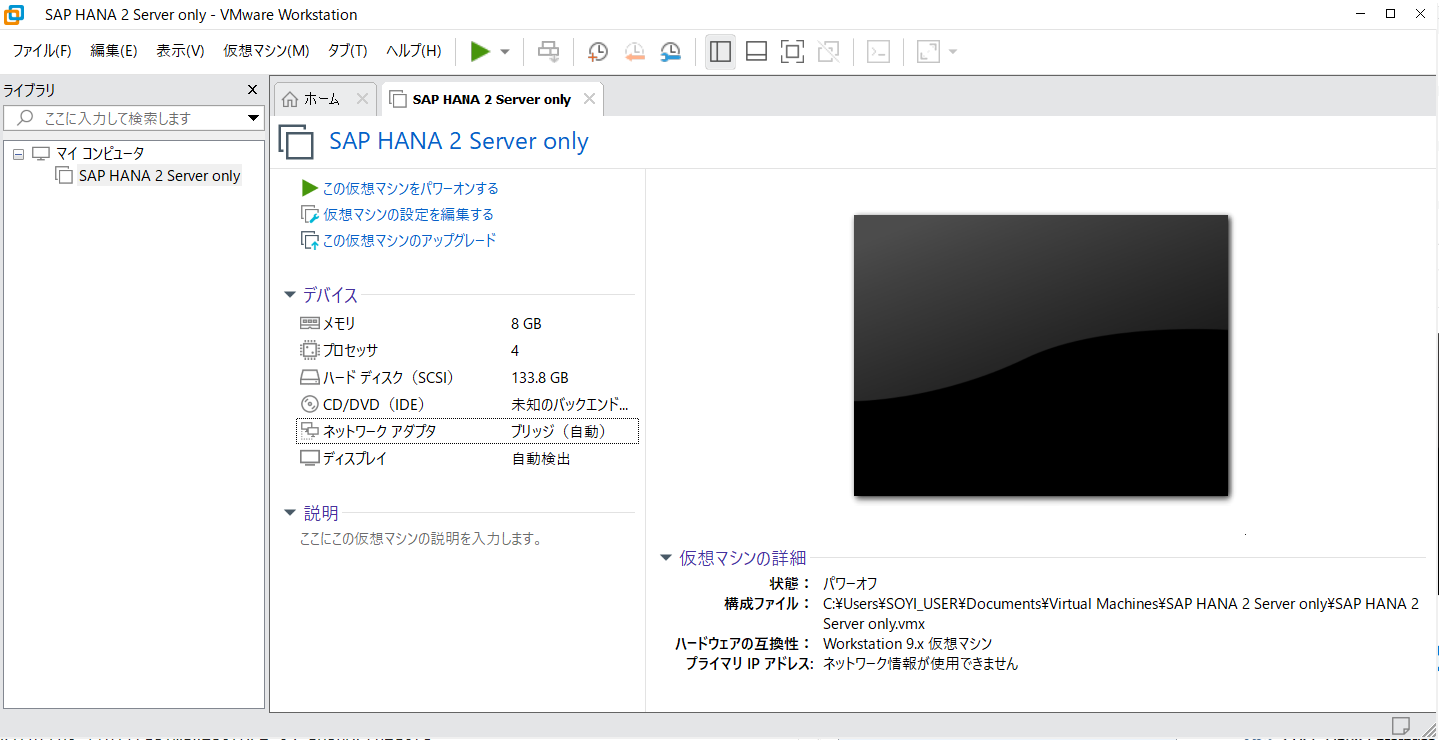The image size is (1439, 740).
Task: Collapse the マイ コンピュータ tree node
Action: click(x=18, y=154)
